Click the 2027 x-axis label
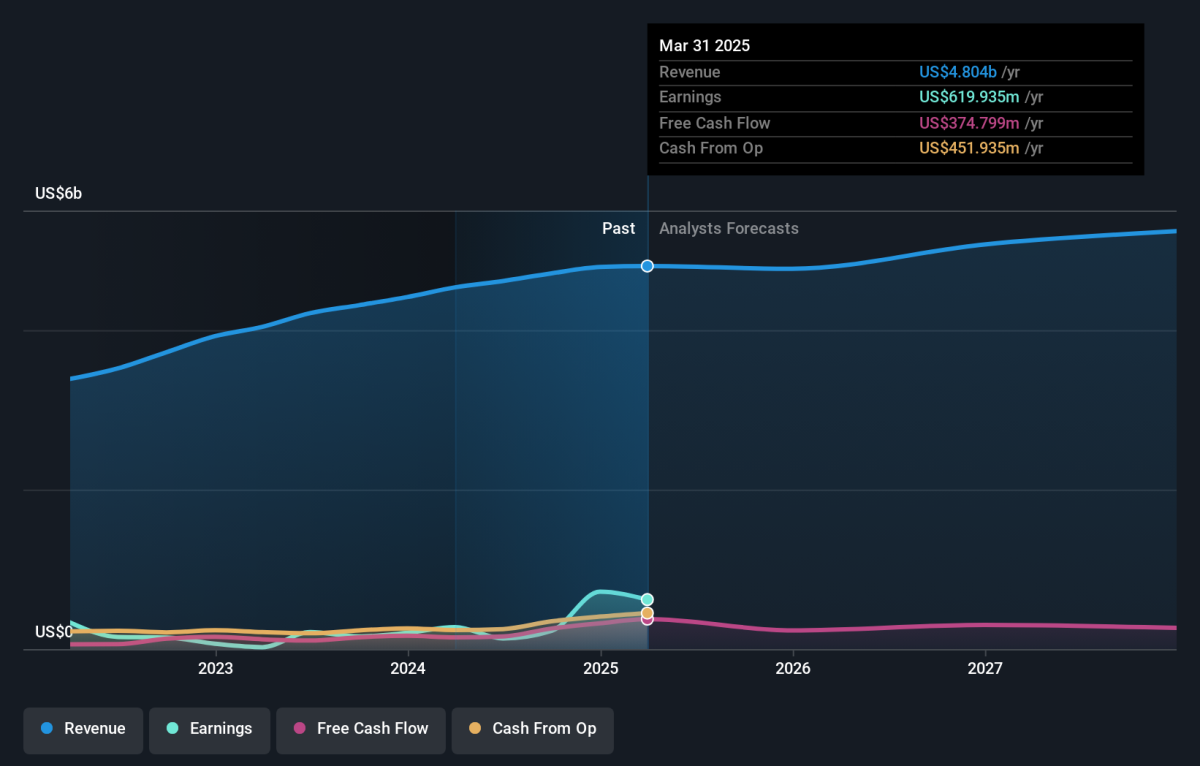Screen dimensions: 1200x766 click(986, 668)
